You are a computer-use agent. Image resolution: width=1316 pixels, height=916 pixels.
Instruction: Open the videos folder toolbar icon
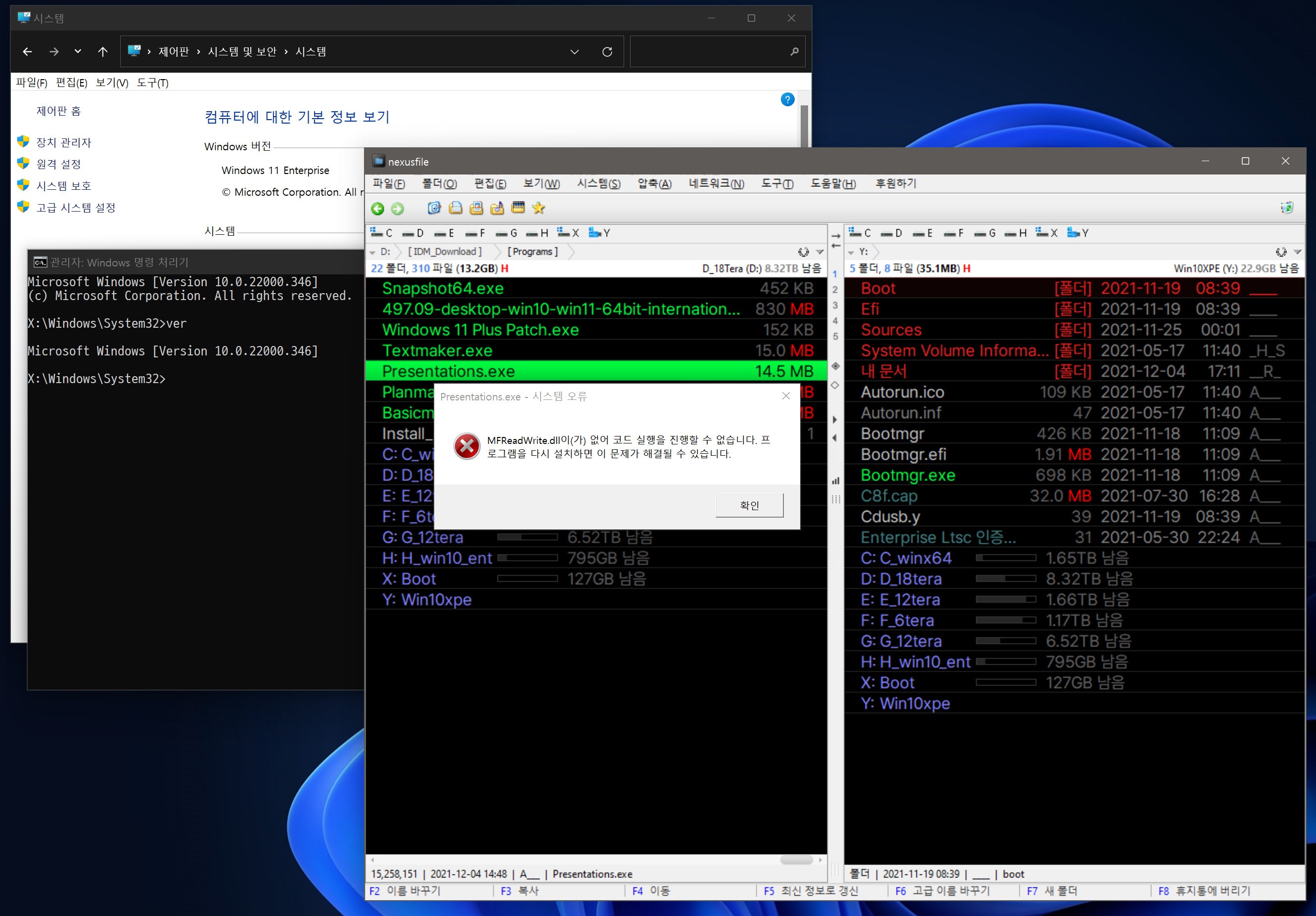[518, 208]
